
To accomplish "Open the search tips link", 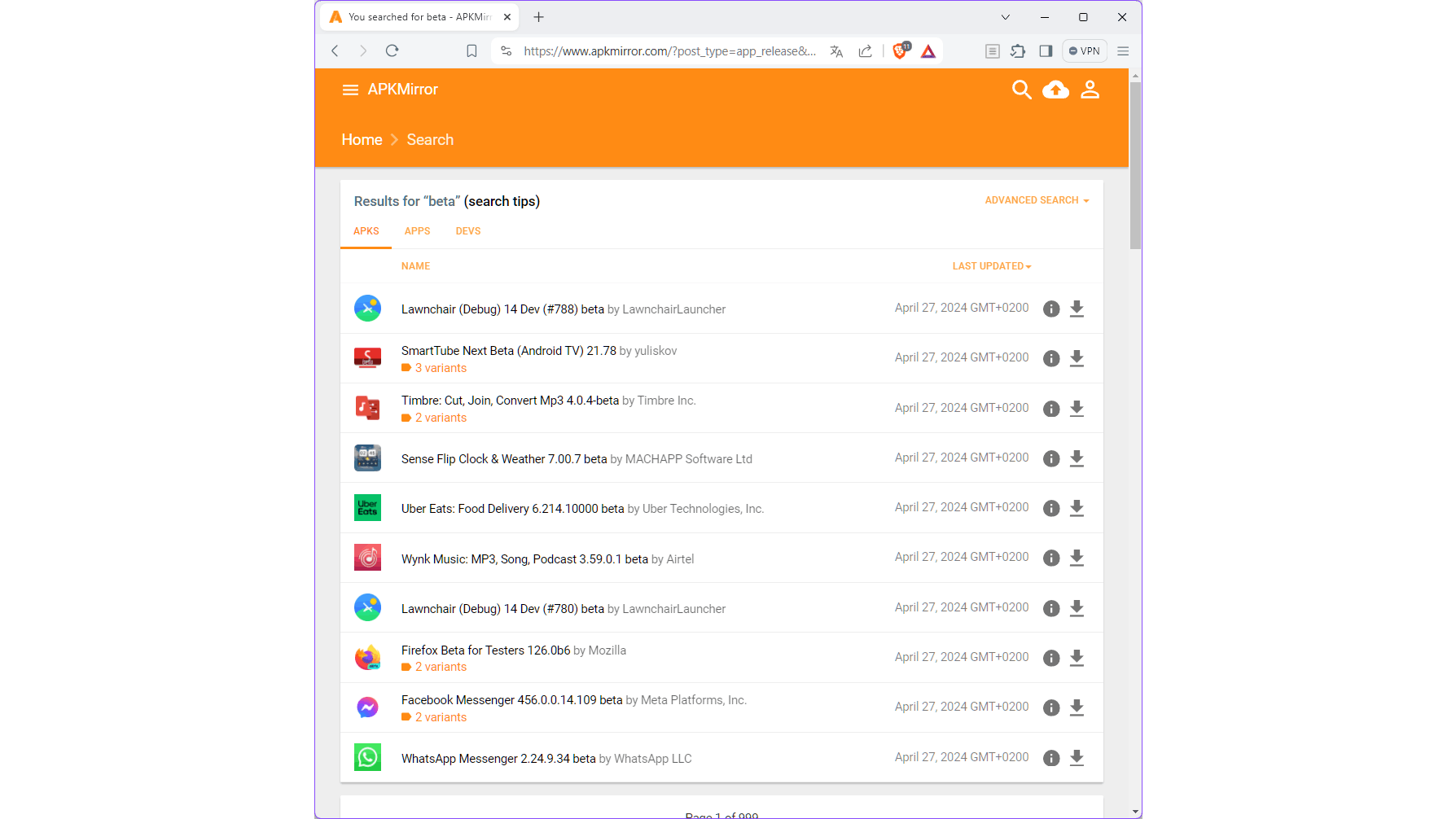I will (502, 201).
